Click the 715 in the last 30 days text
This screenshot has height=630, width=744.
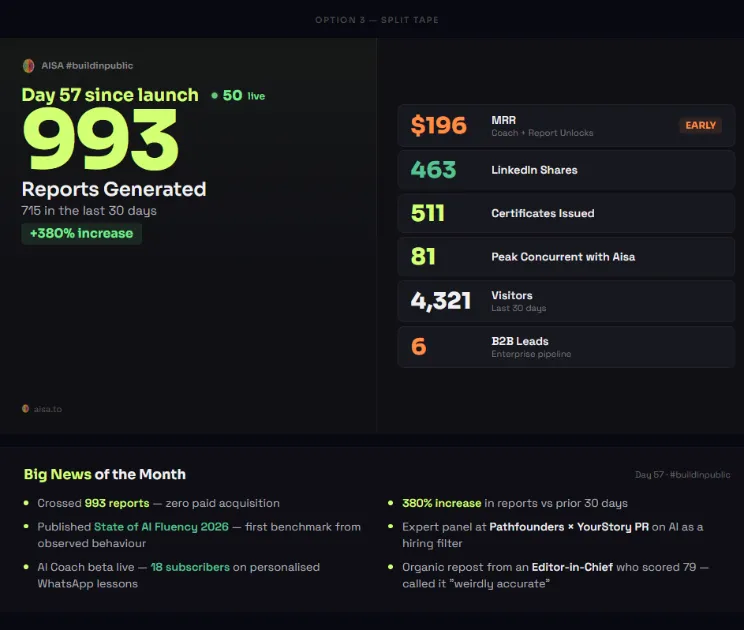[x=89, y=211]
